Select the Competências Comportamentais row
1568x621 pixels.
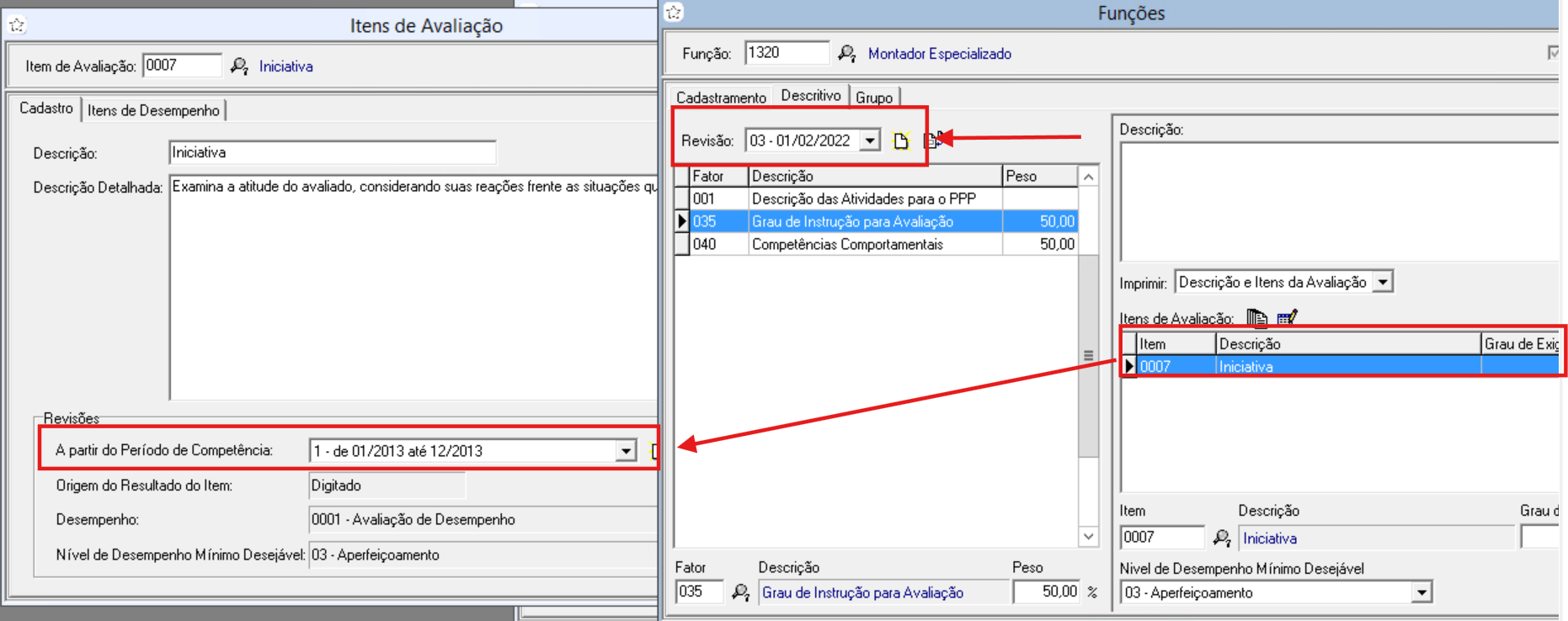pos(846,244)
